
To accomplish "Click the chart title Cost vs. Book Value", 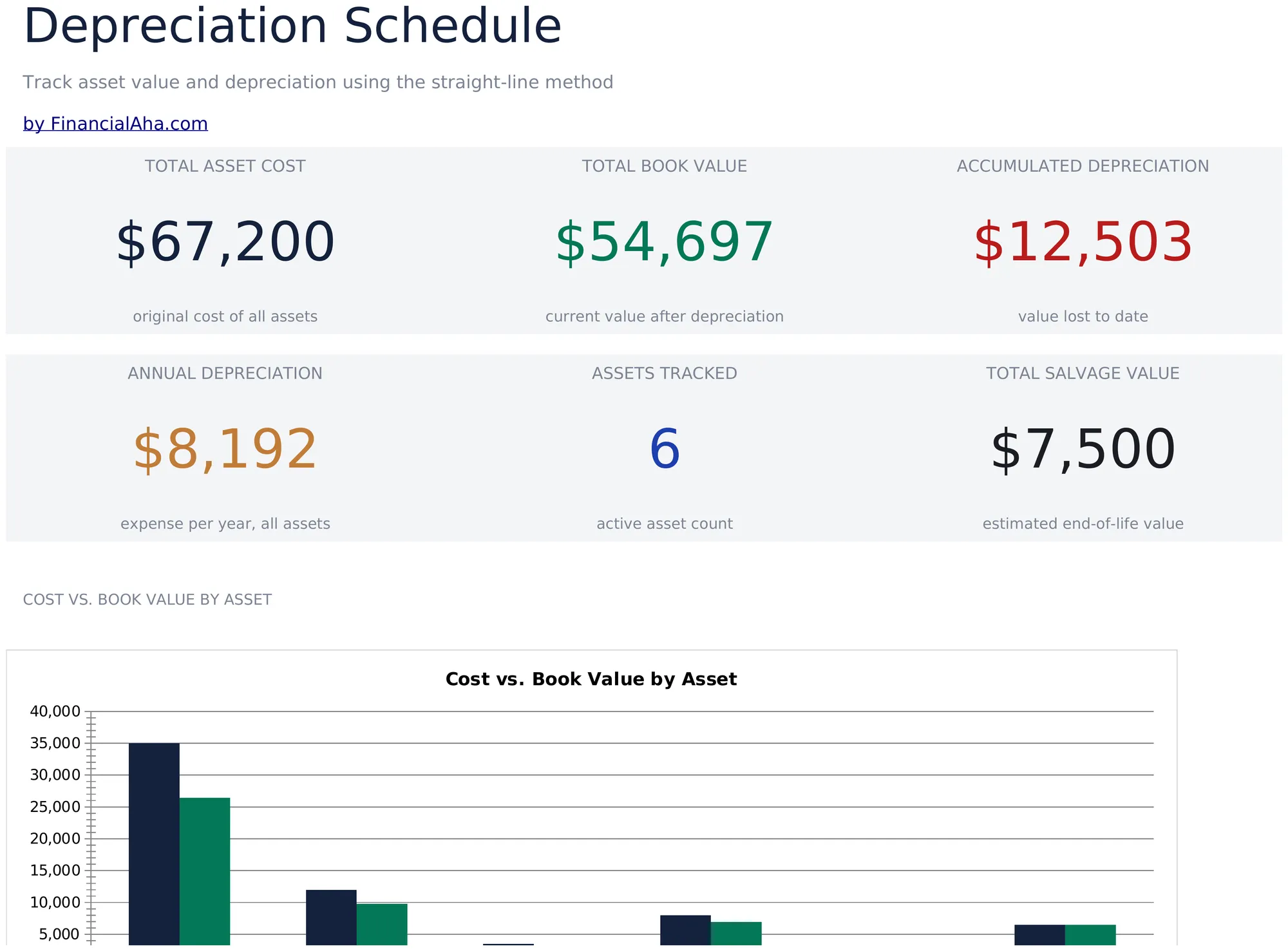I will point(591,679).
